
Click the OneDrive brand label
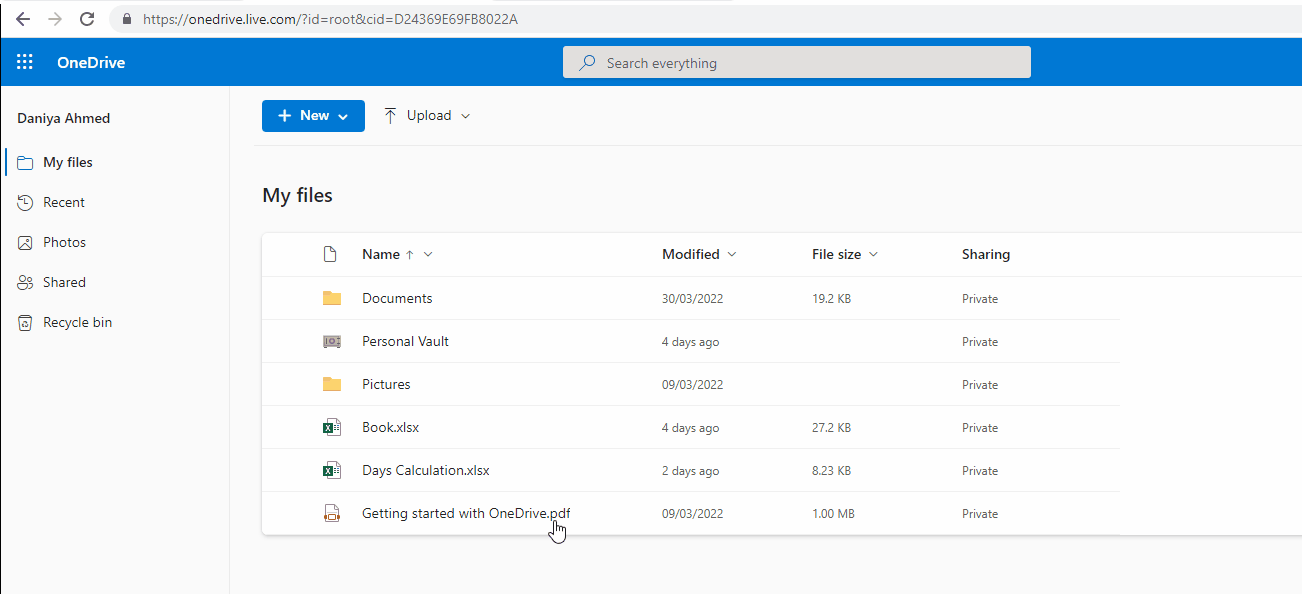coord(92,62)
